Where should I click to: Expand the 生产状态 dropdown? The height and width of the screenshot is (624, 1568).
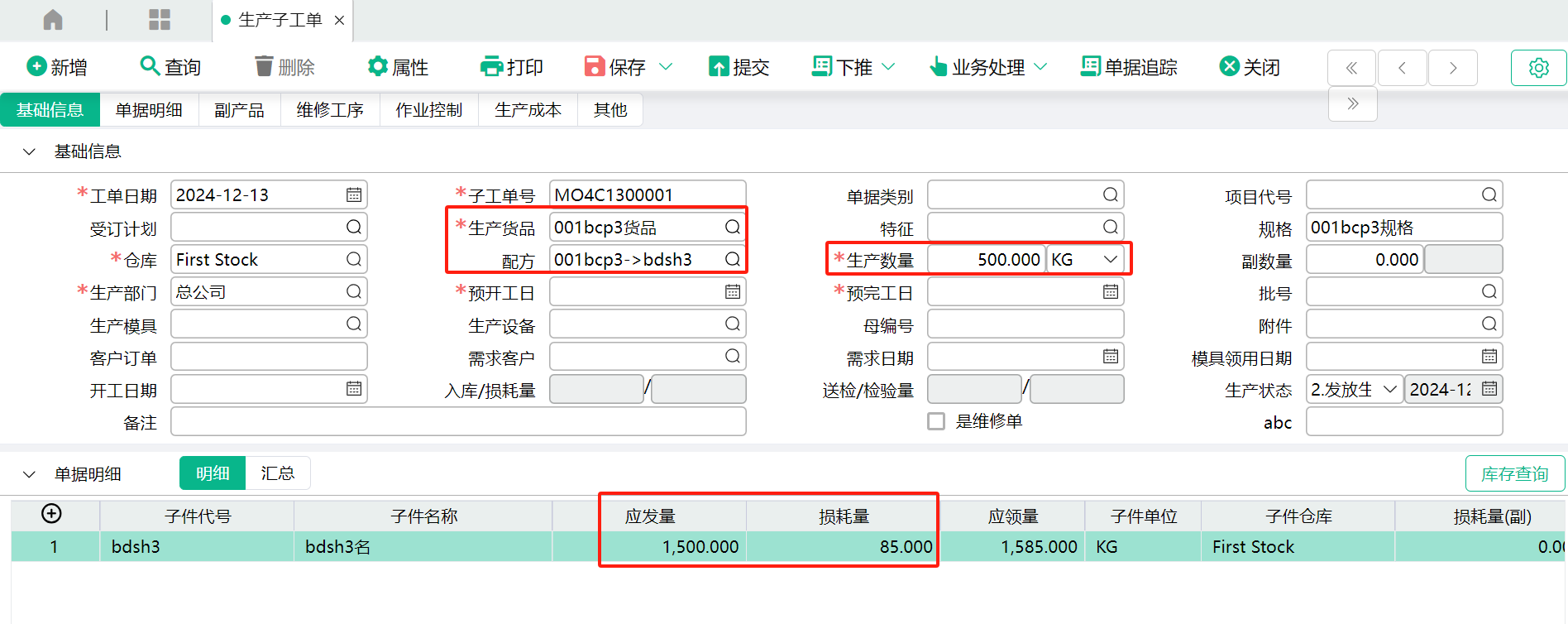pos(1389,390)
